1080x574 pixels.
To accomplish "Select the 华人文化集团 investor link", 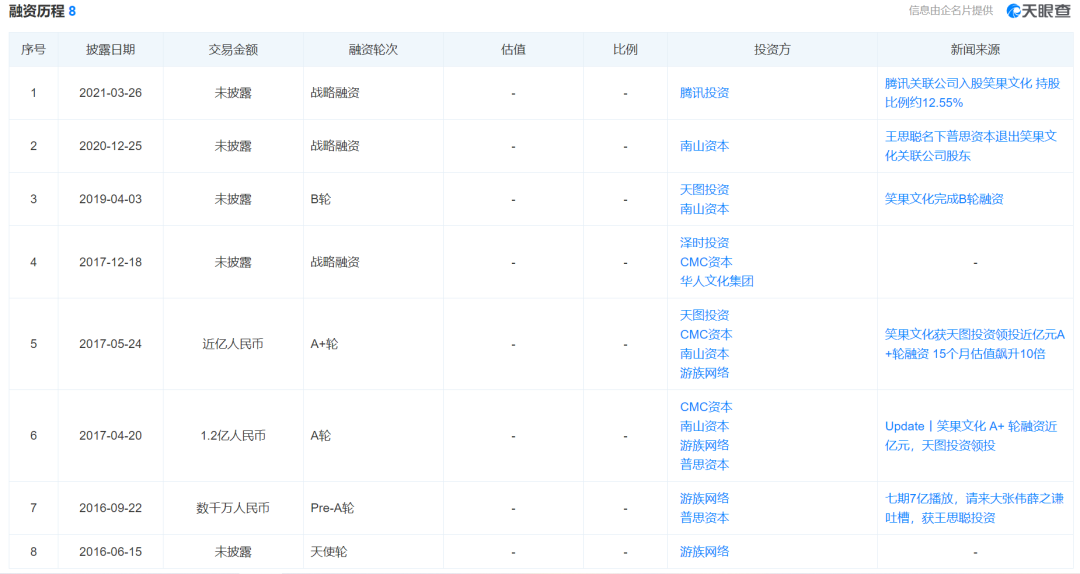I will coord(716,281).
